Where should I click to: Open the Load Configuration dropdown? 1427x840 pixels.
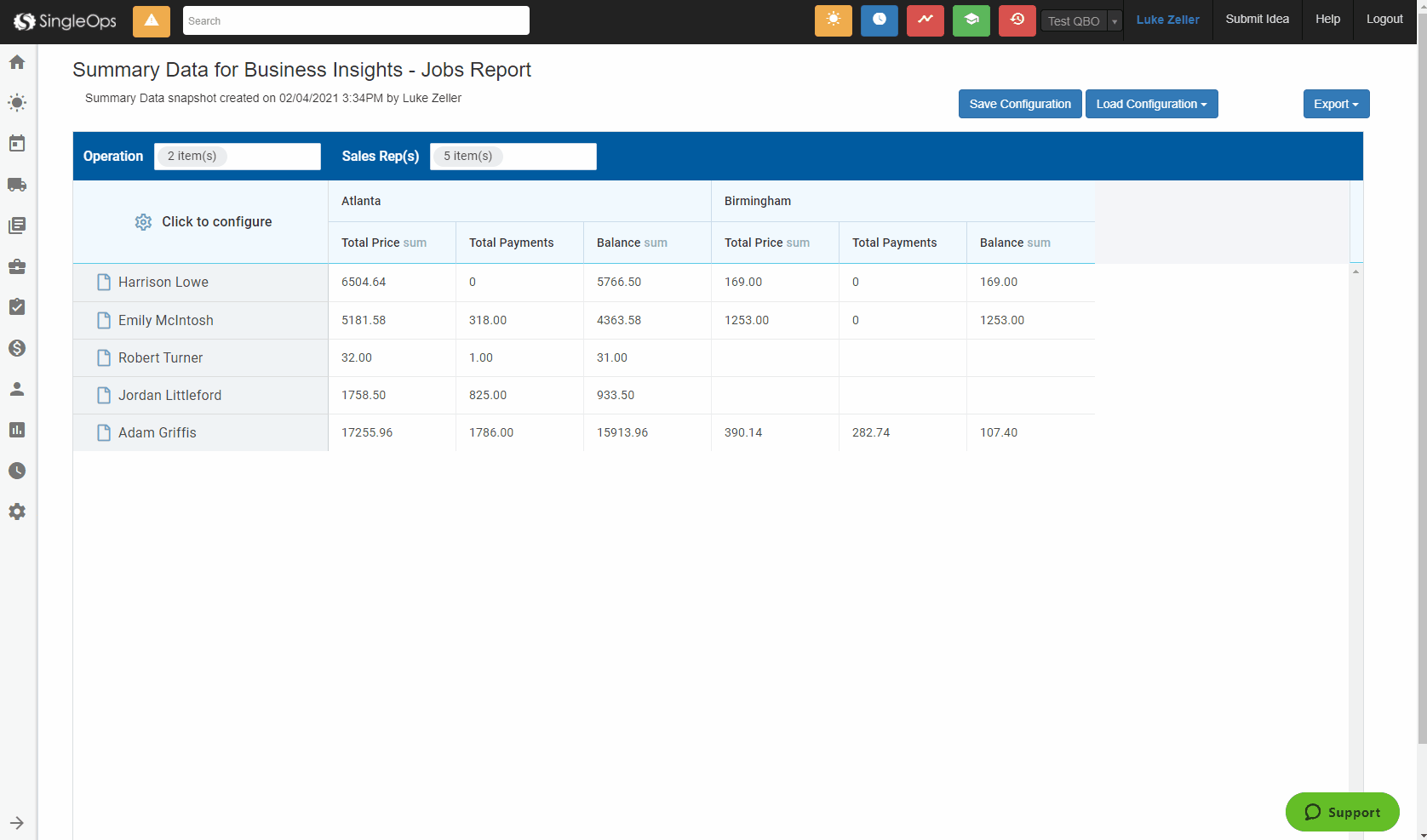[x=1151, y=104]
